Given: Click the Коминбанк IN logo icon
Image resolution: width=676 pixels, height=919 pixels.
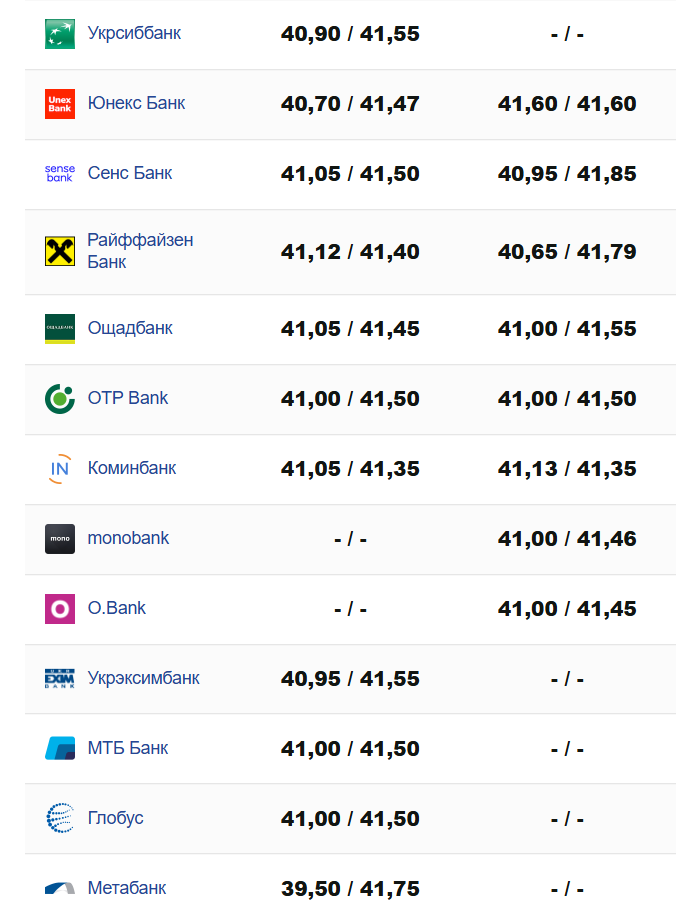Looking at the screenshot, I should (60, 469).
